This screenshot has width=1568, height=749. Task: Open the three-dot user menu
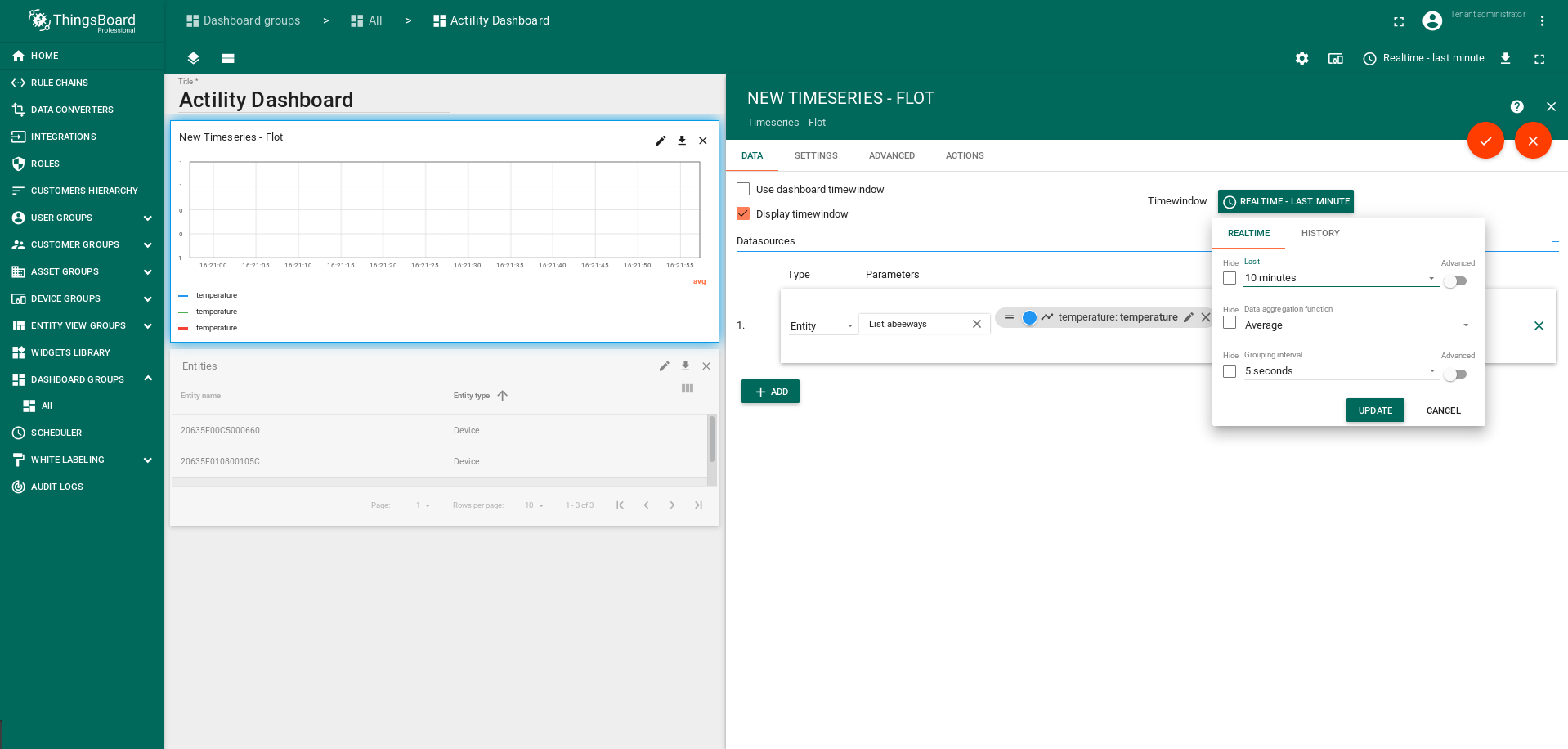point(1543,20)
